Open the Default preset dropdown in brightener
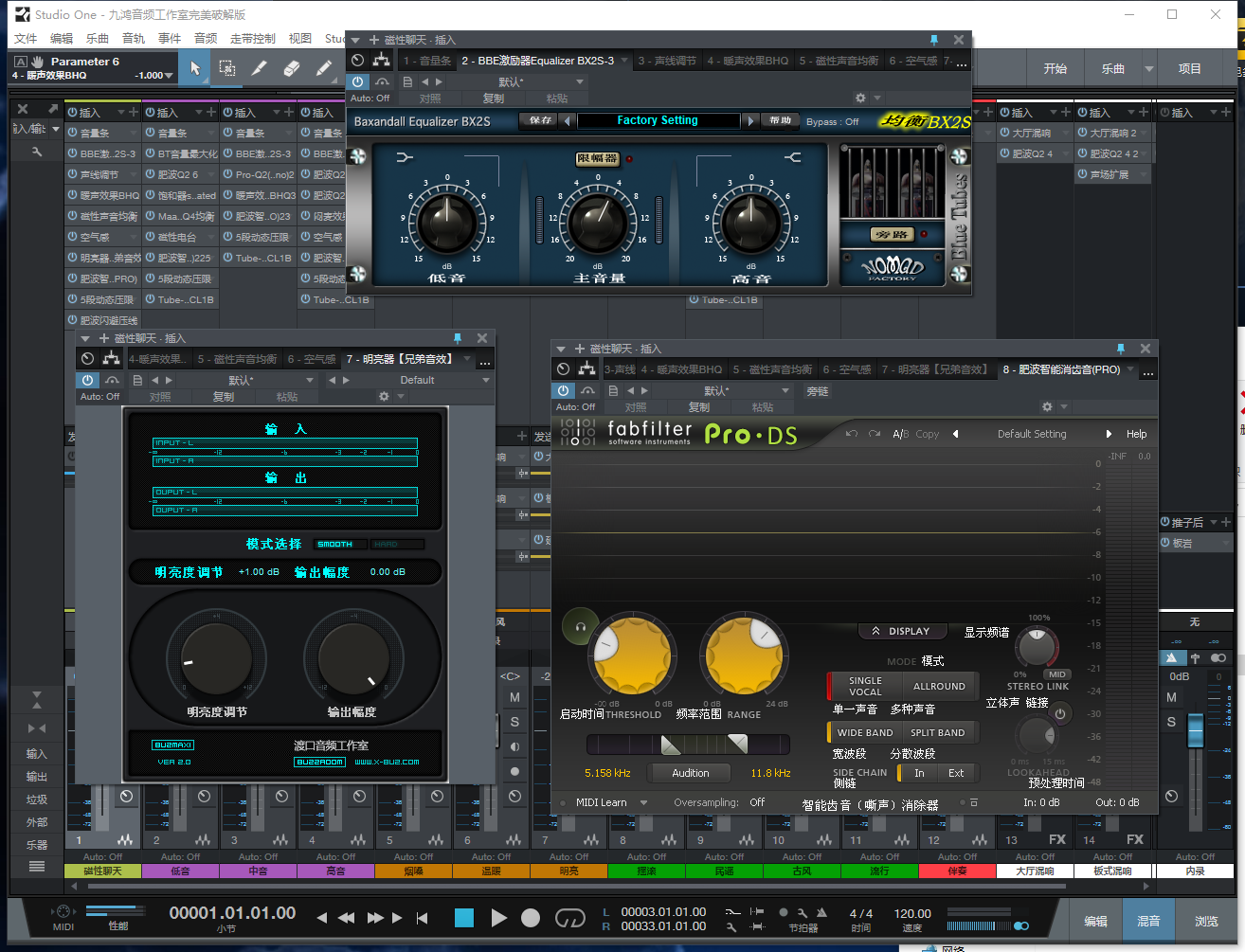 pyautogui.click(x=486, y=380)
